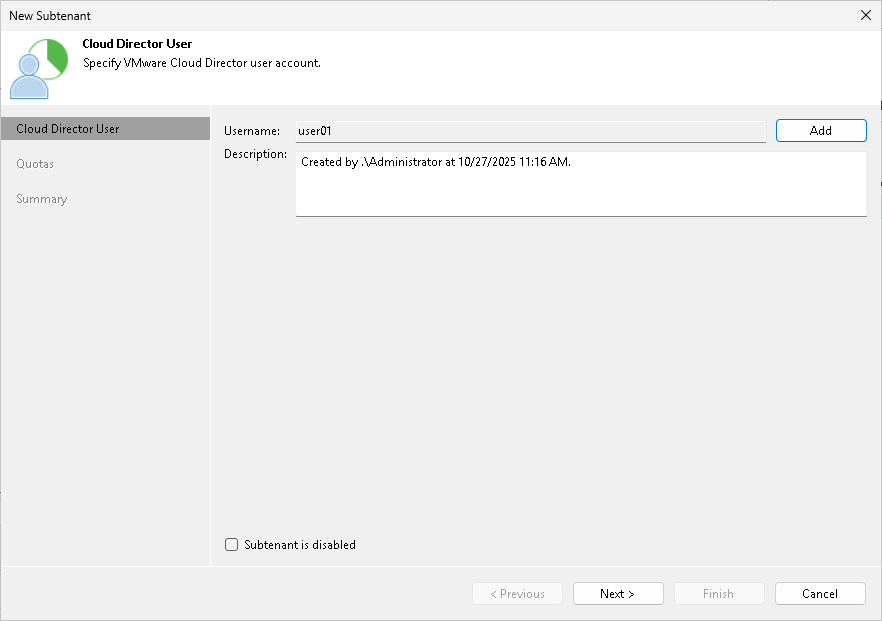Open the Quotas wizard step

coord(35,163)
